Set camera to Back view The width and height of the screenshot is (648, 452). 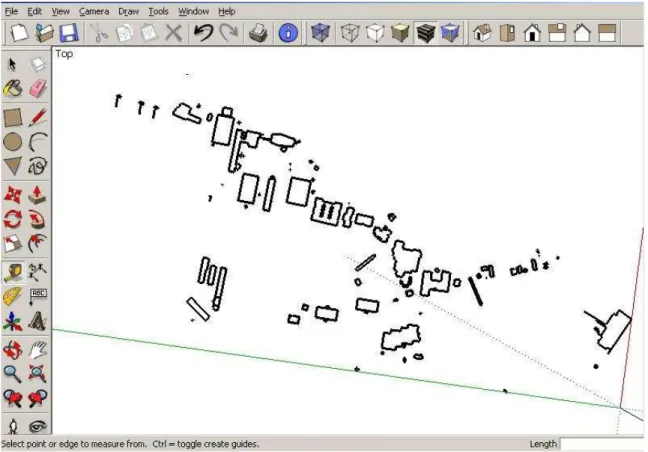(582, 33)
